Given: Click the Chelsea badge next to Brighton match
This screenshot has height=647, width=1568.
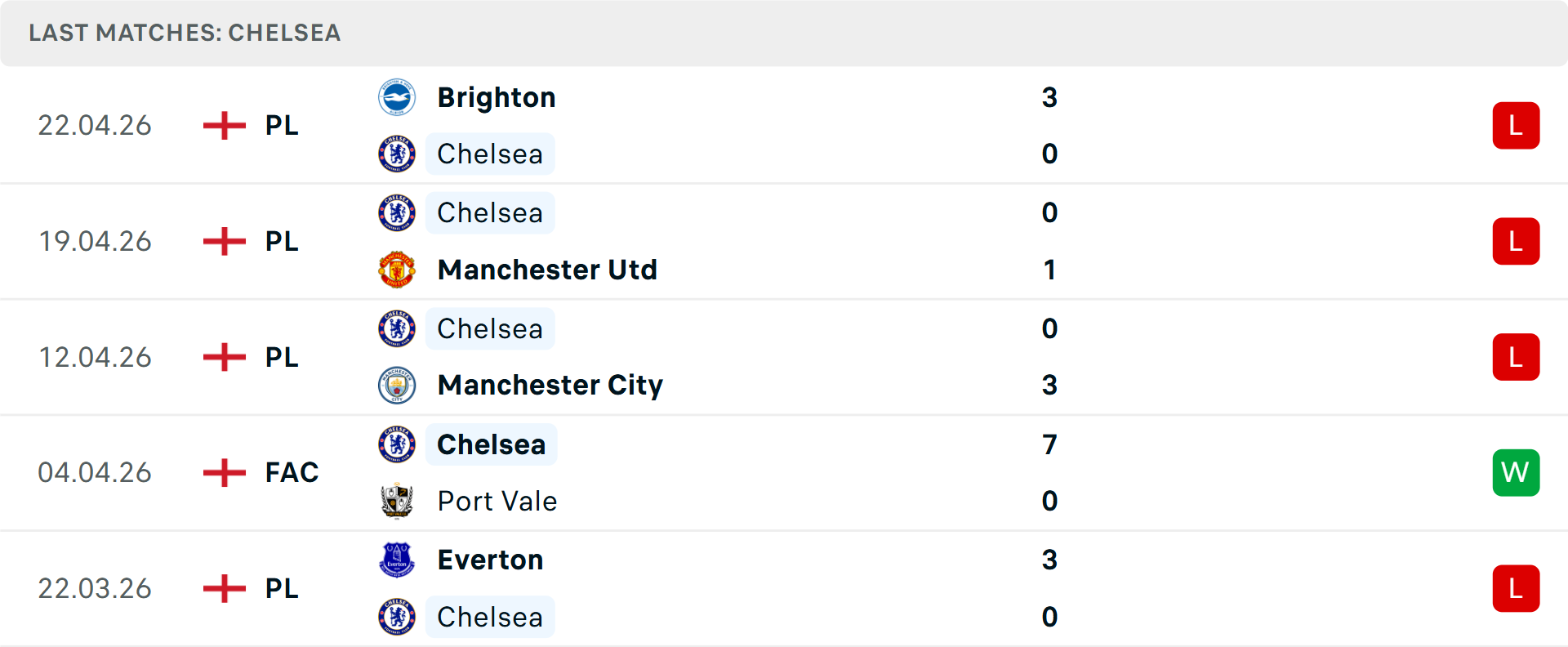Looking at the screenshot, I should (x=398, y=154).
